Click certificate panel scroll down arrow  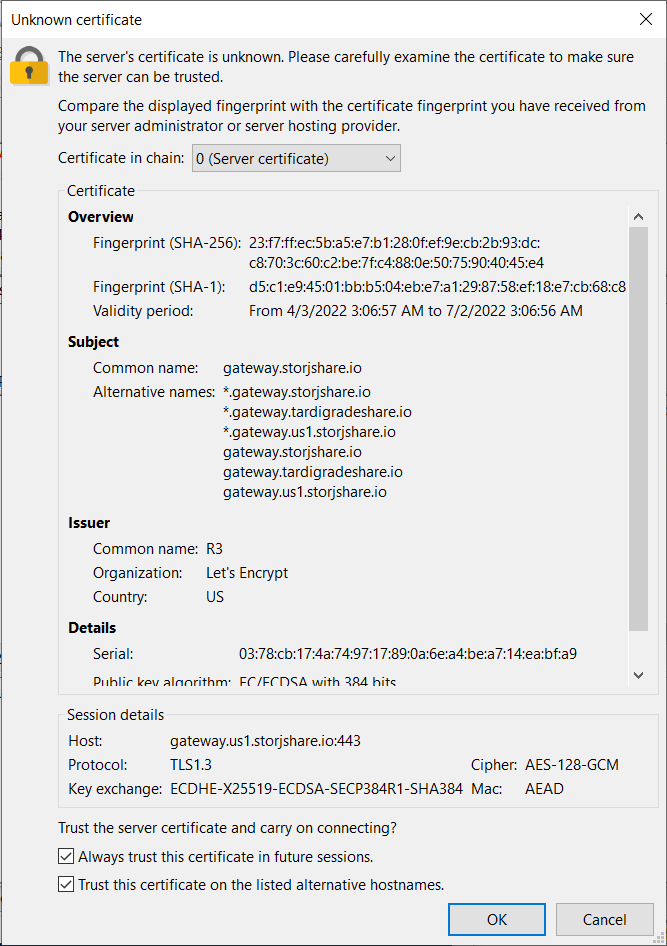[639, 675]
